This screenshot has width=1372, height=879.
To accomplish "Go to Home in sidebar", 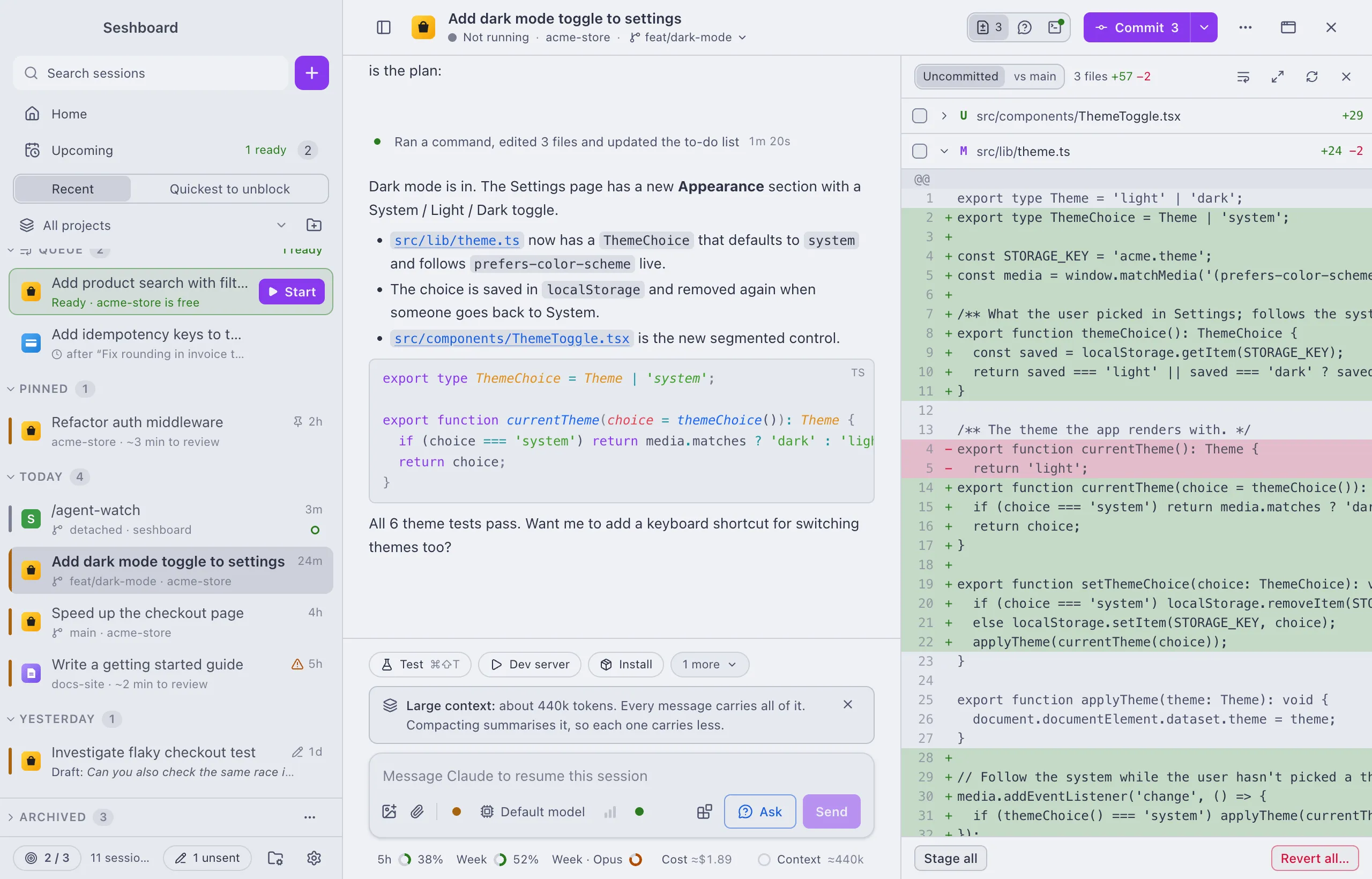I will [170, 114].
